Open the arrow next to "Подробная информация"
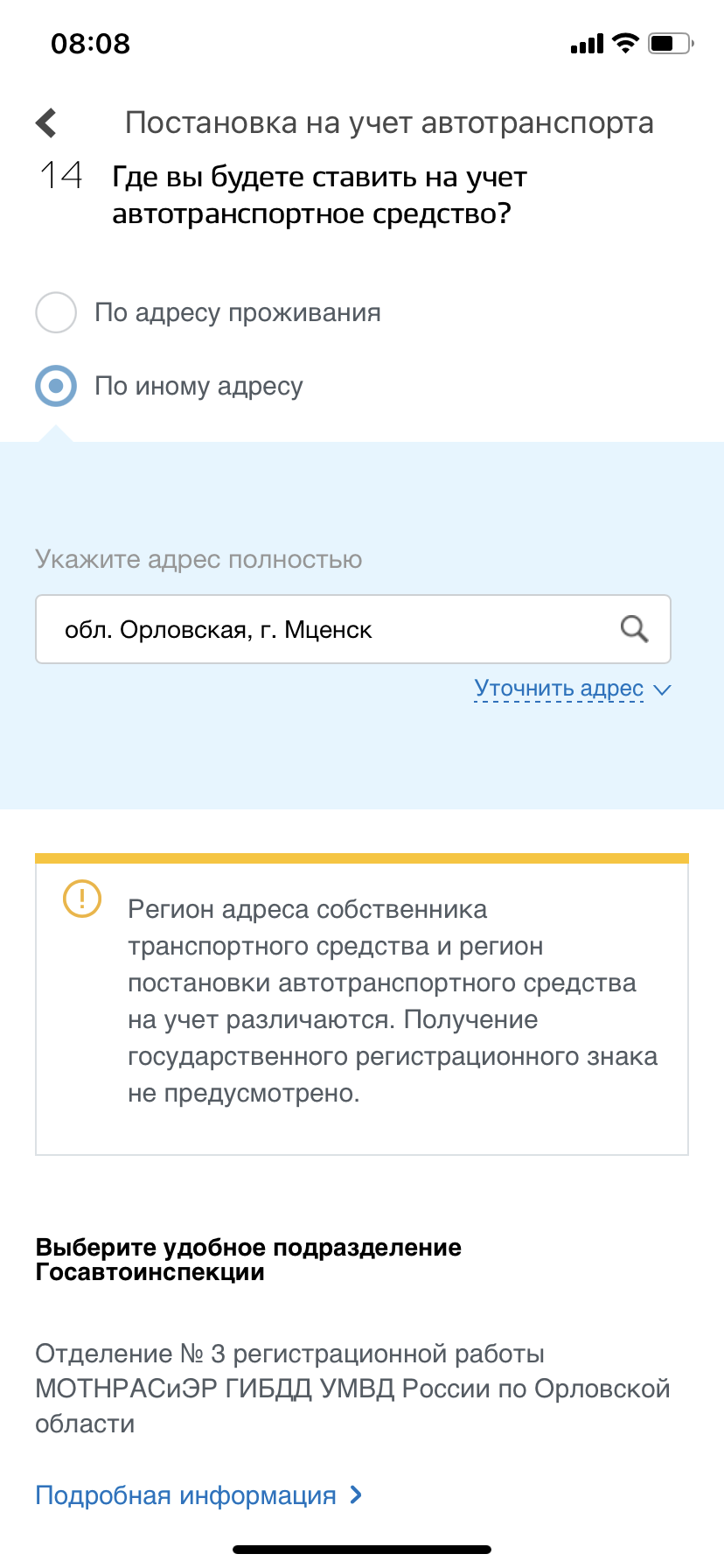Viewport: 724px width, 1568px height. tap(356, 1494)
